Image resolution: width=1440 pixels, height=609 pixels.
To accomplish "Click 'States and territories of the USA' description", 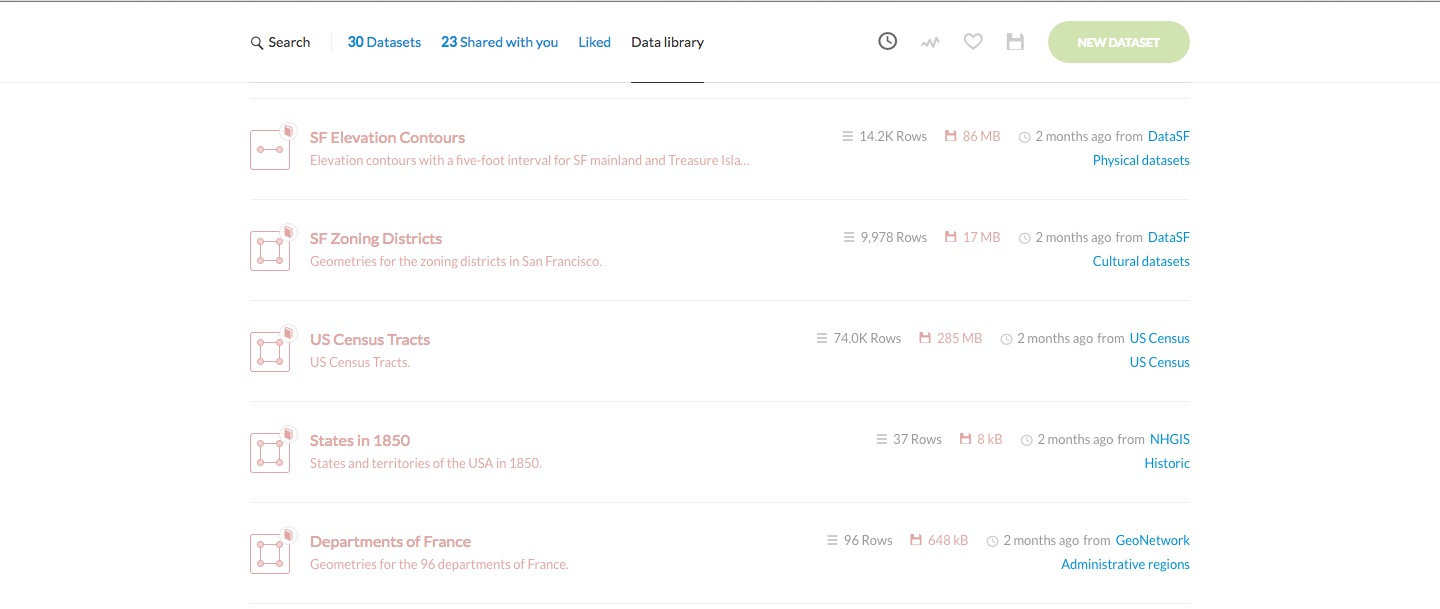I will [426, 463].
